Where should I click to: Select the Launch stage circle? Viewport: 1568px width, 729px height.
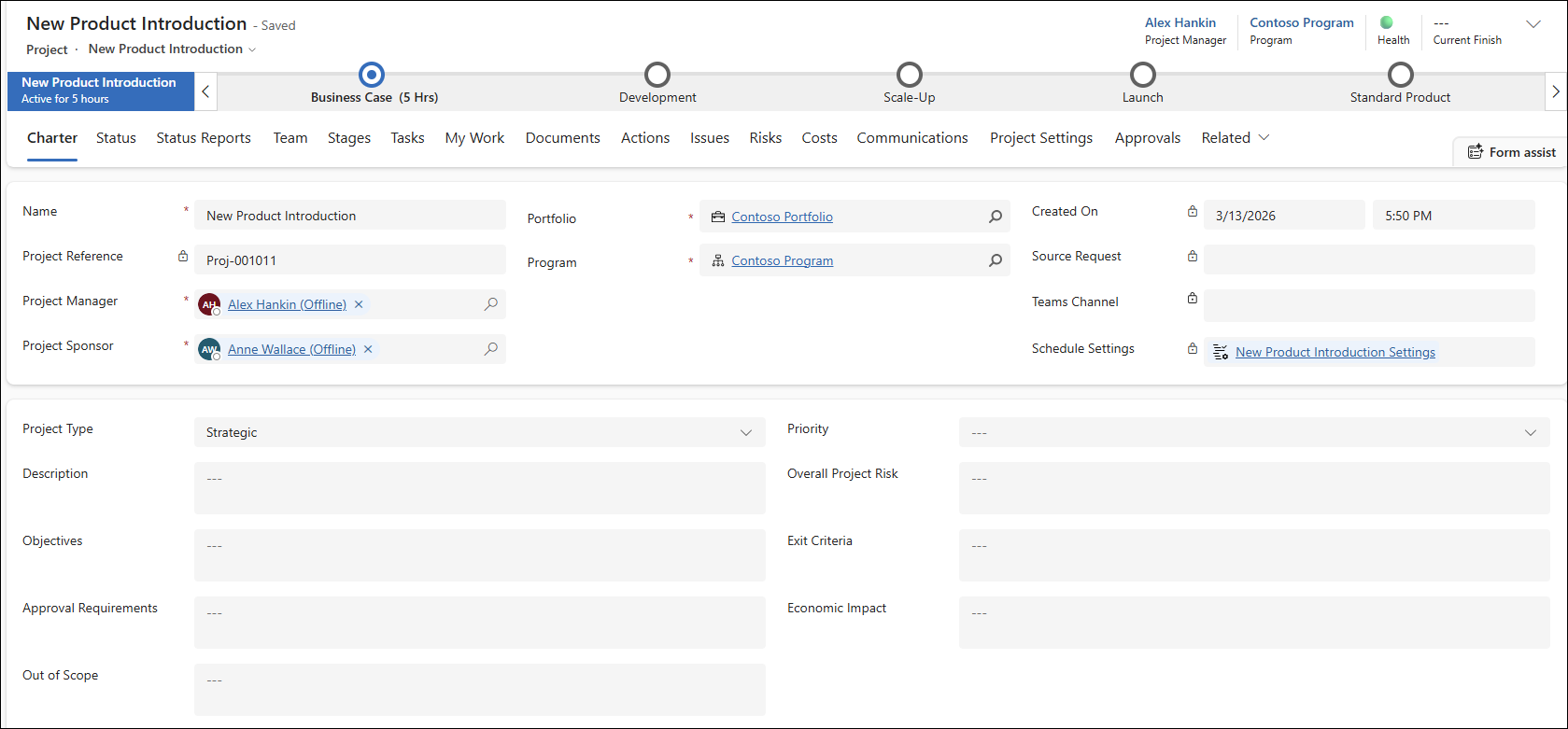[1142, 75]
